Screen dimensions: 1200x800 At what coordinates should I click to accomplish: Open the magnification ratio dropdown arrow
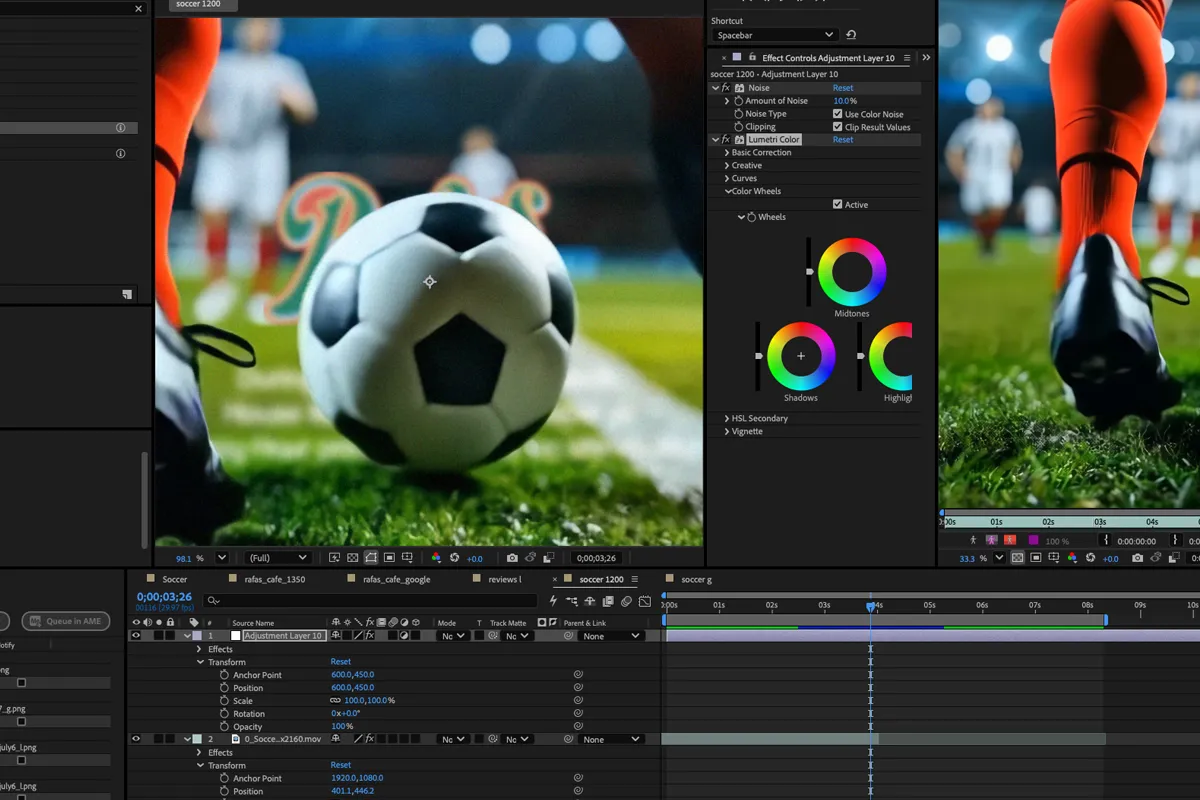point(222,558)
